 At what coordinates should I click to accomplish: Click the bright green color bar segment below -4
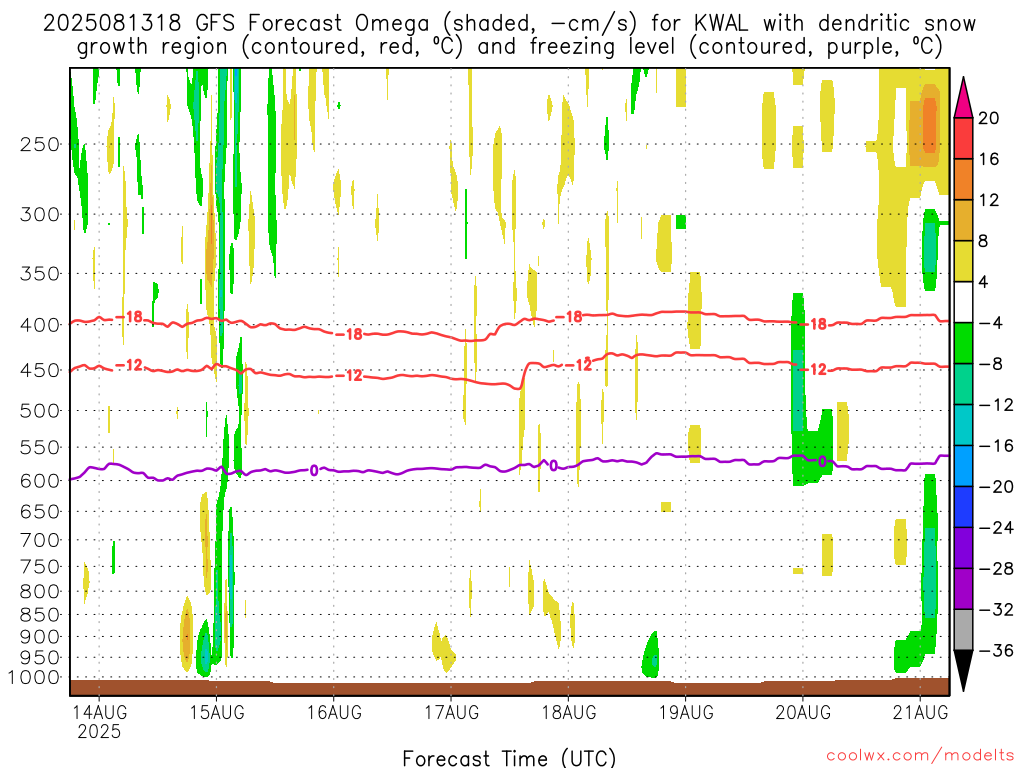click(x=963, y=344)
